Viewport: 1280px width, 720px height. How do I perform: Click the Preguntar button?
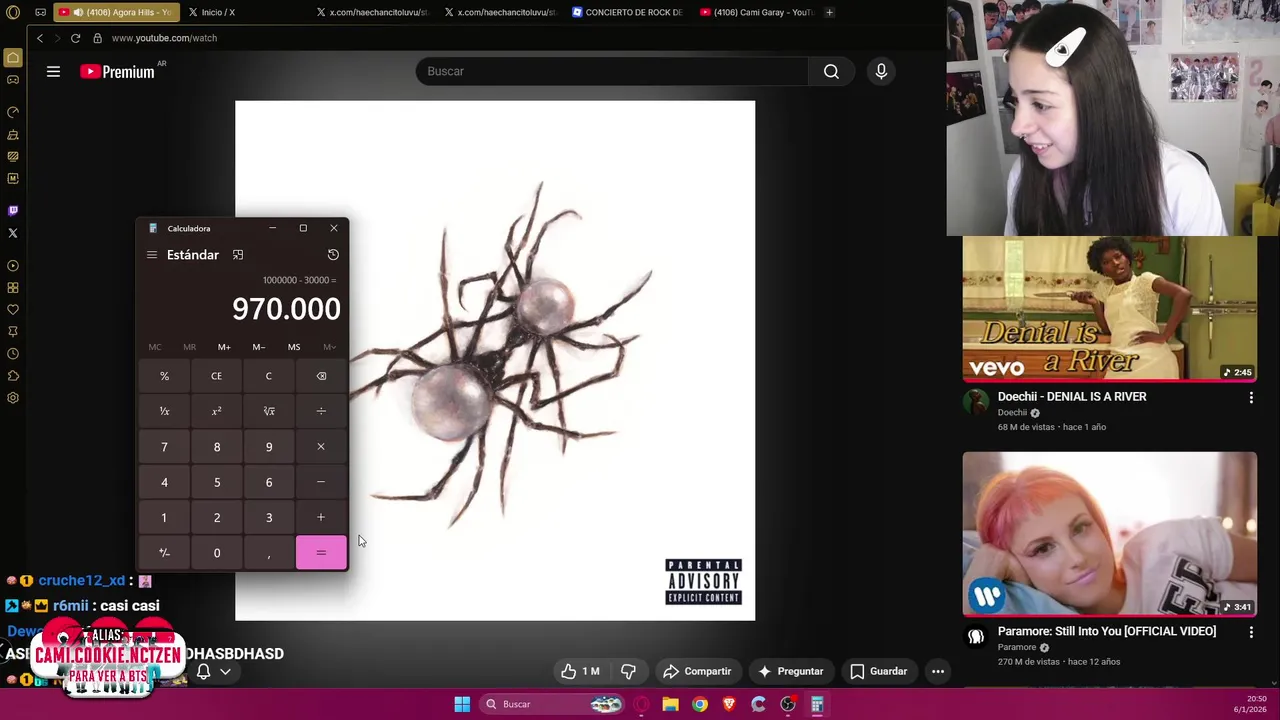tap(791, 671)
